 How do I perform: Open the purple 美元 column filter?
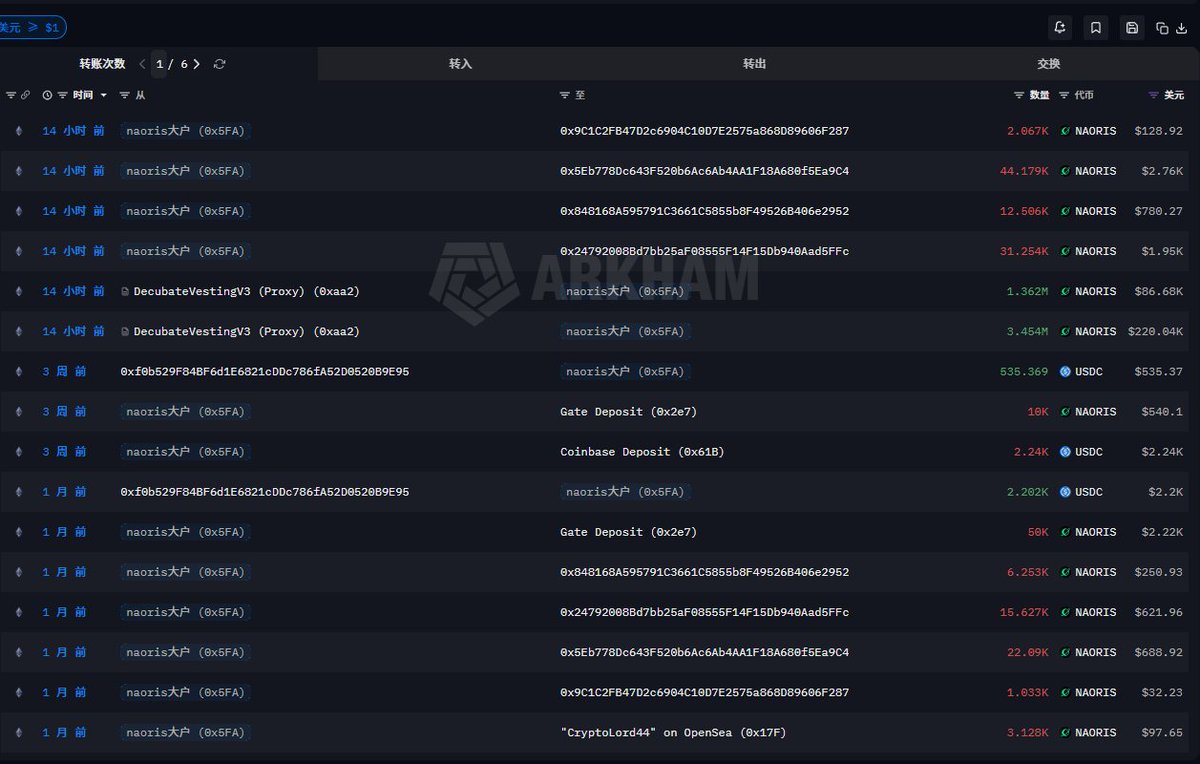1154,95
